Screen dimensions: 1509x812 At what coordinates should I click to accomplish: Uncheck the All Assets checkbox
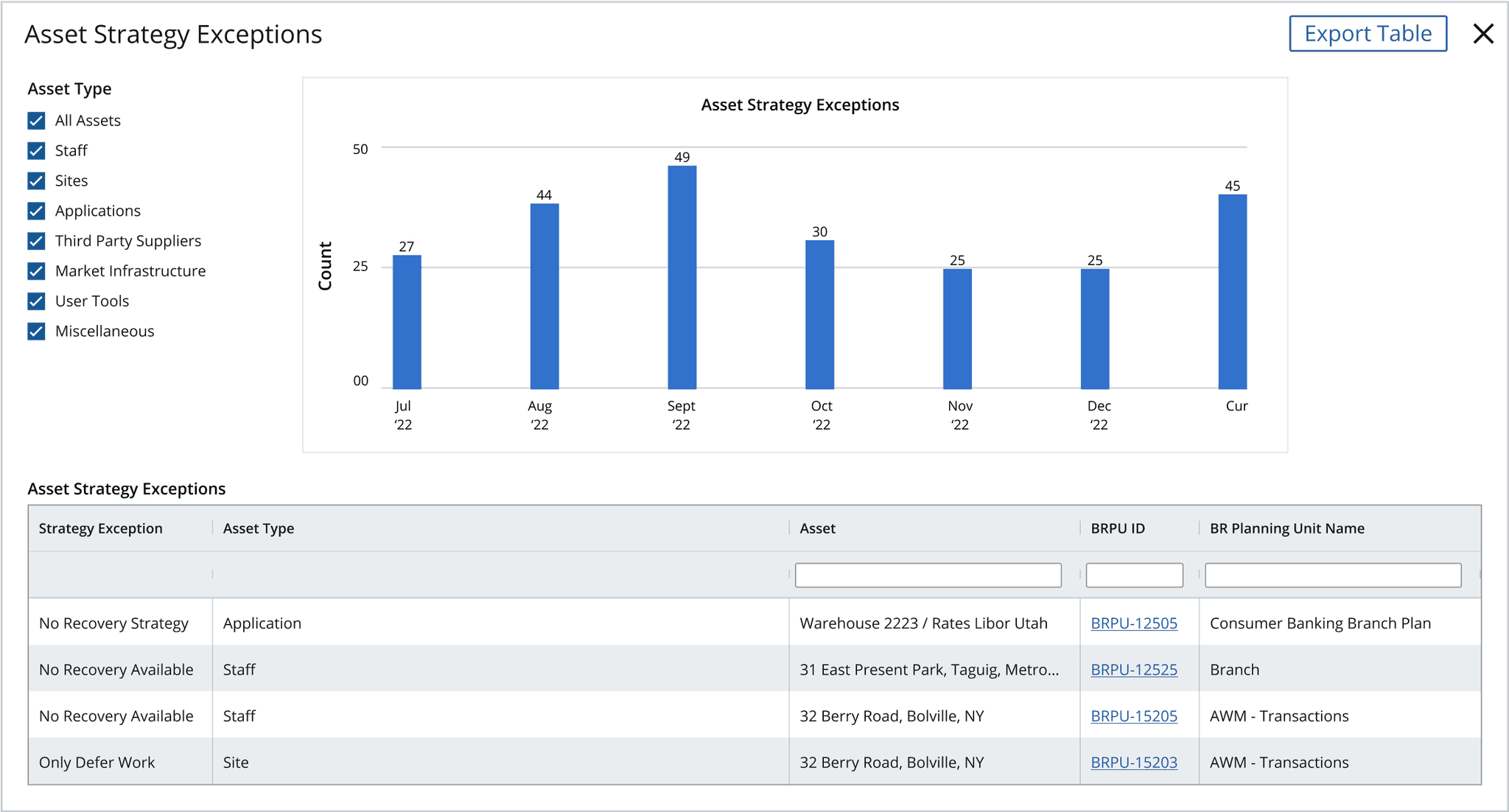36,121
